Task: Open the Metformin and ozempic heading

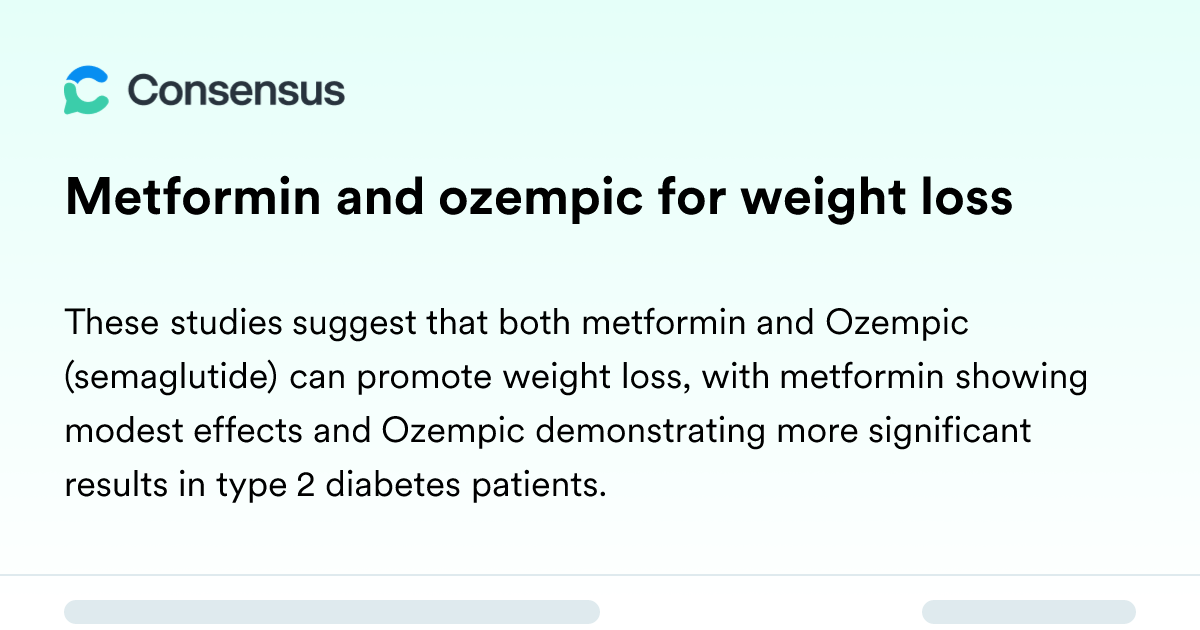Action: [x=539, y=198]
